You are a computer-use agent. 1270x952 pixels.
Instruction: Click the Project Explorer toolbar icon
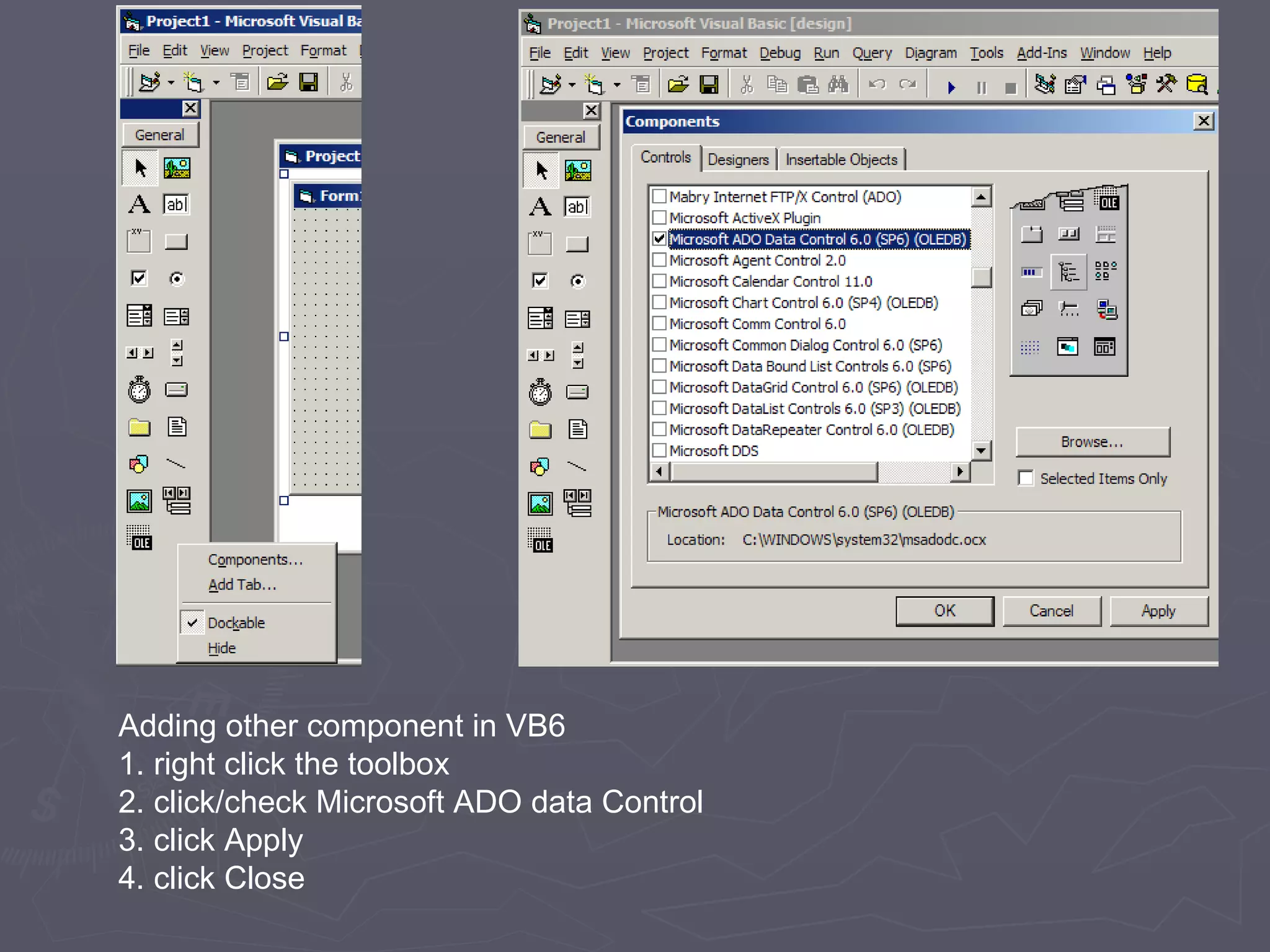coord(1045,84)
